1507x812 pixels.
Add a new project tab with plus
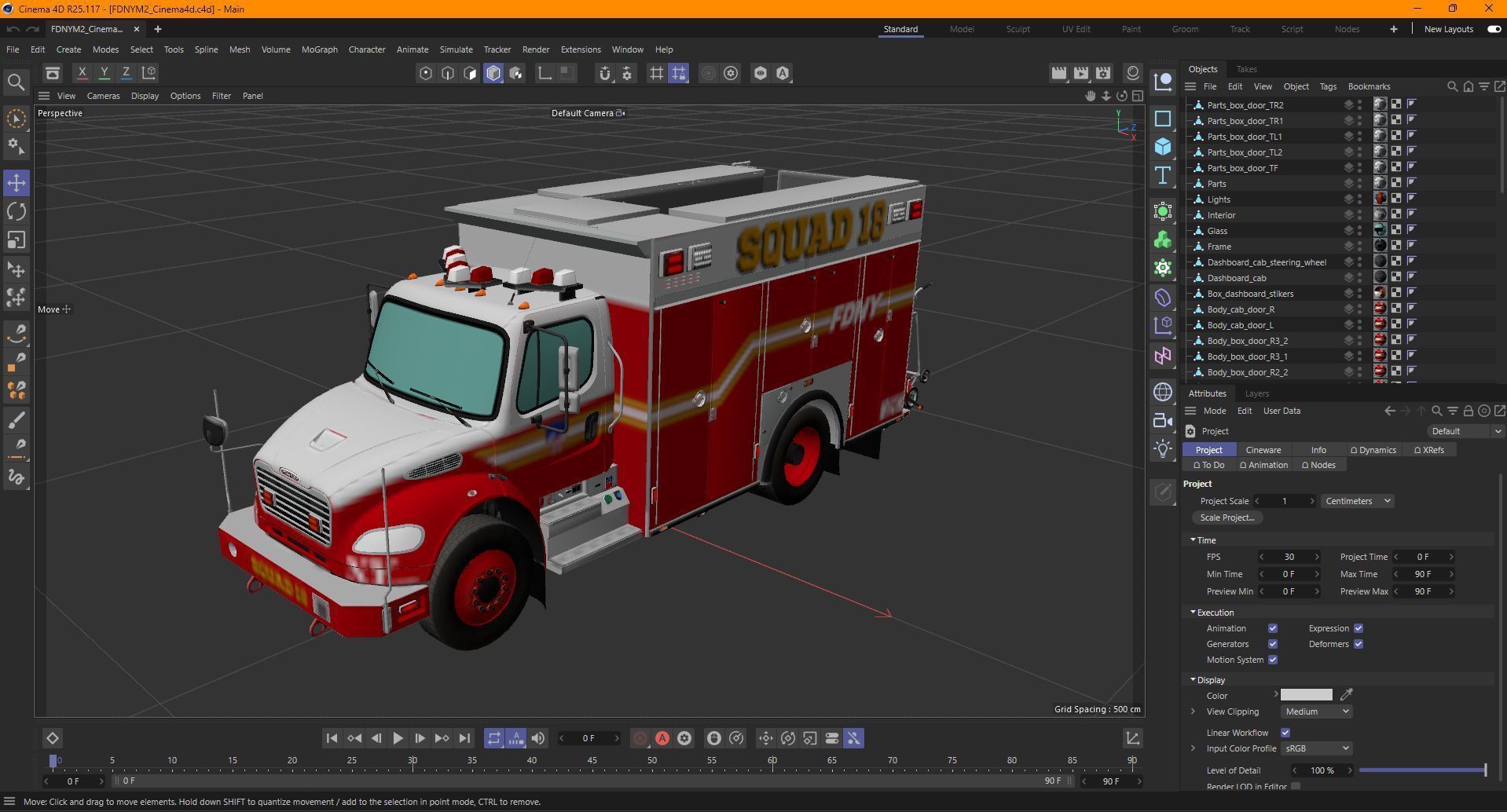[157, 29]
